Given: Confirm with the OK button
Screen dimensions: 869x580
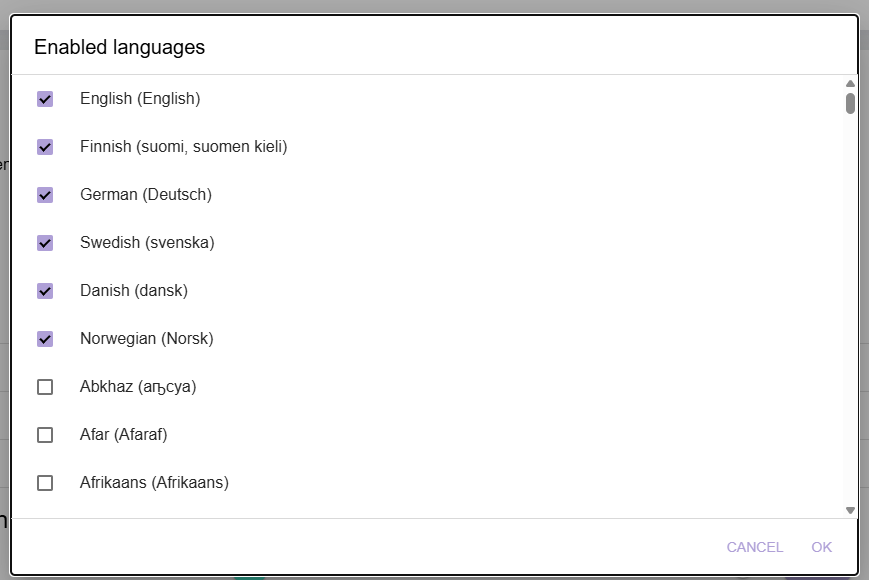Looking at the screenshot, I should click(x=822, y=547).
